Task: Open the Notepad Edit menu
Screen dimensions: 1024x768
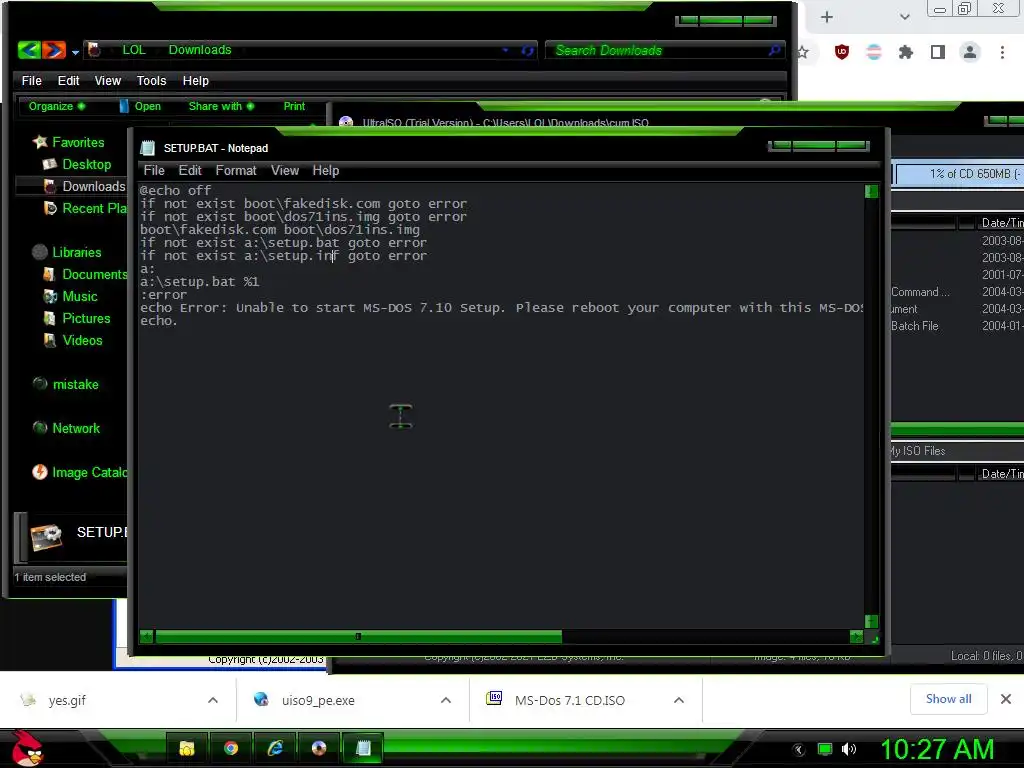Action: [190, 170]
